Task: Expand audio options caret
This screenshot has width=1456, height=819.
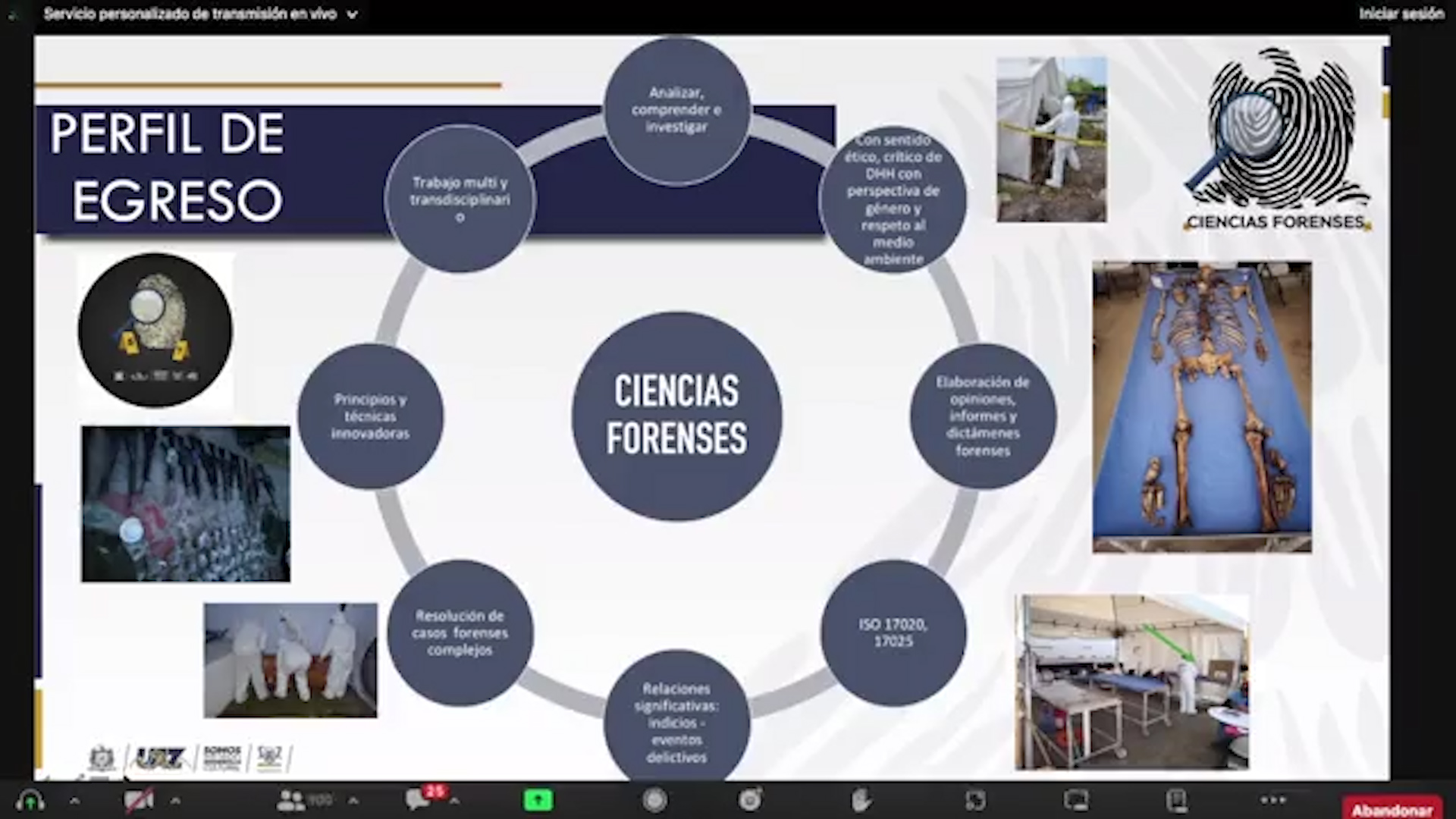Action: point(74,800)
